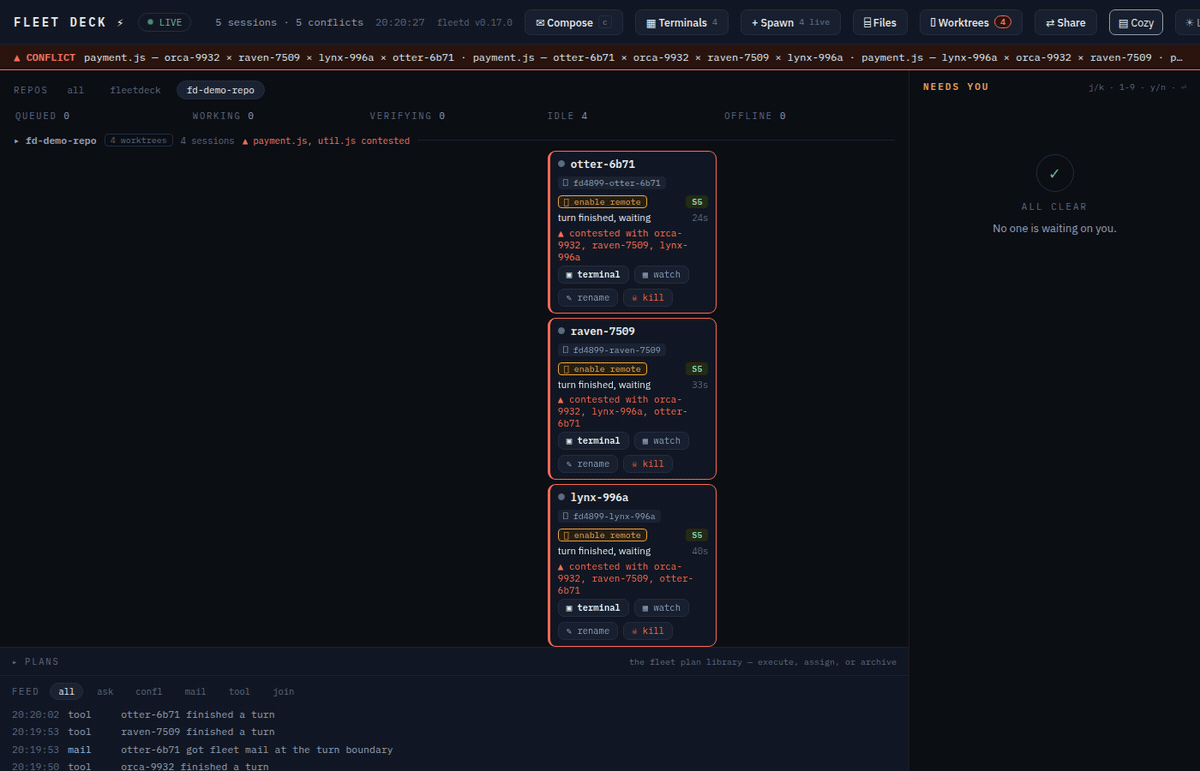Open terminal for lynx-996a

(x=593, y=608)
